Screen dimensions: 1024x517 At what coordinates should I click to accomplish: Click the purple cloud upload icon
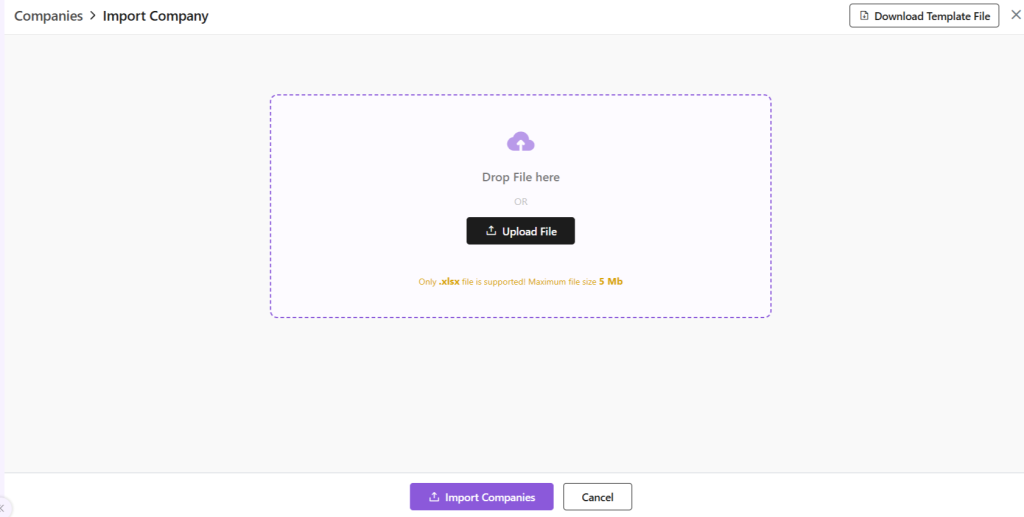tap(520, 142)
